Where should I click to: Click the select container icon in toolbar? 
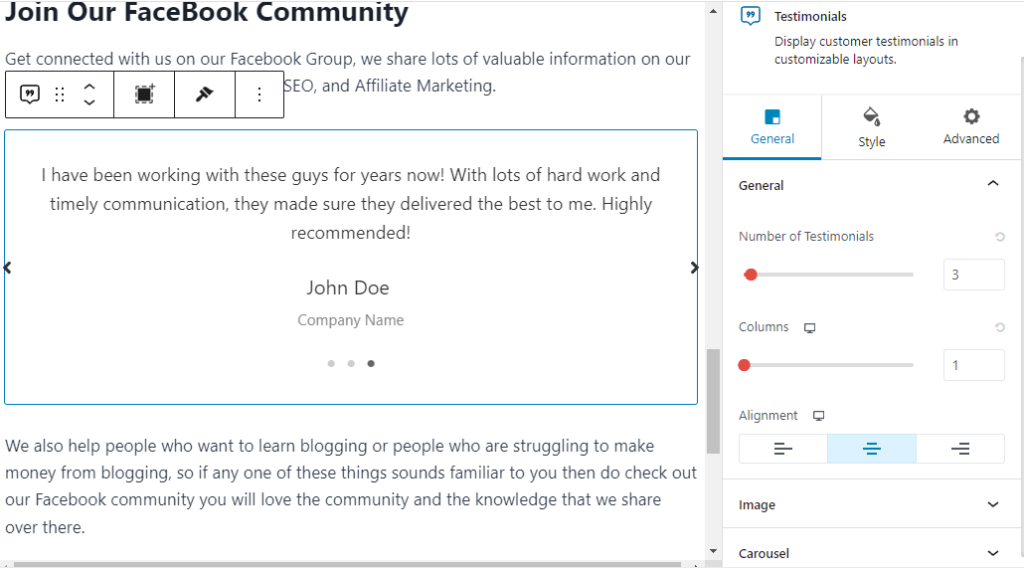(x=144, y=95)
